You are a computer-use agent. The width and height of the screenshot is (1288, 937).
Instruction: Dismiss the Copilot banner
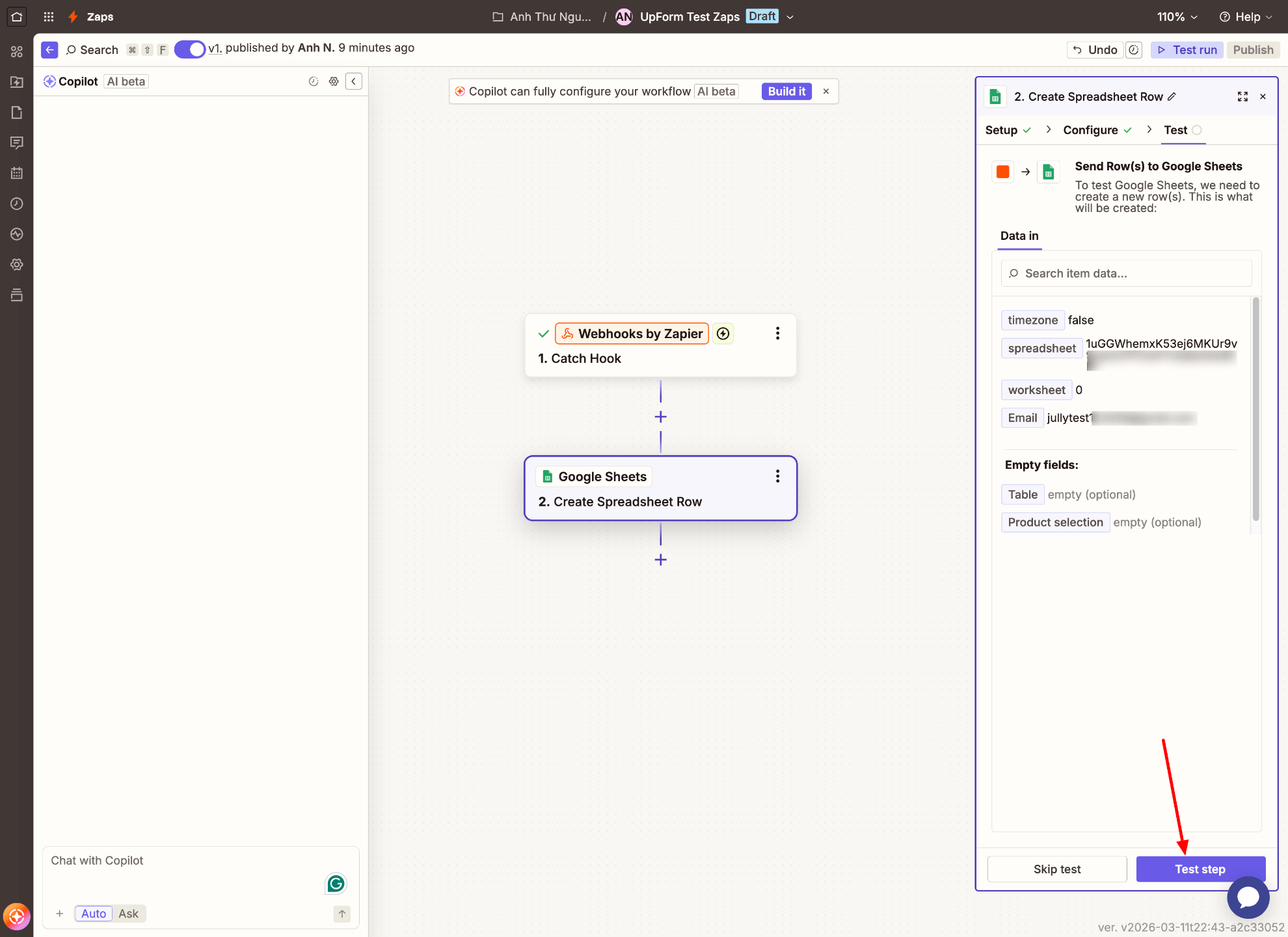point(826,91)
